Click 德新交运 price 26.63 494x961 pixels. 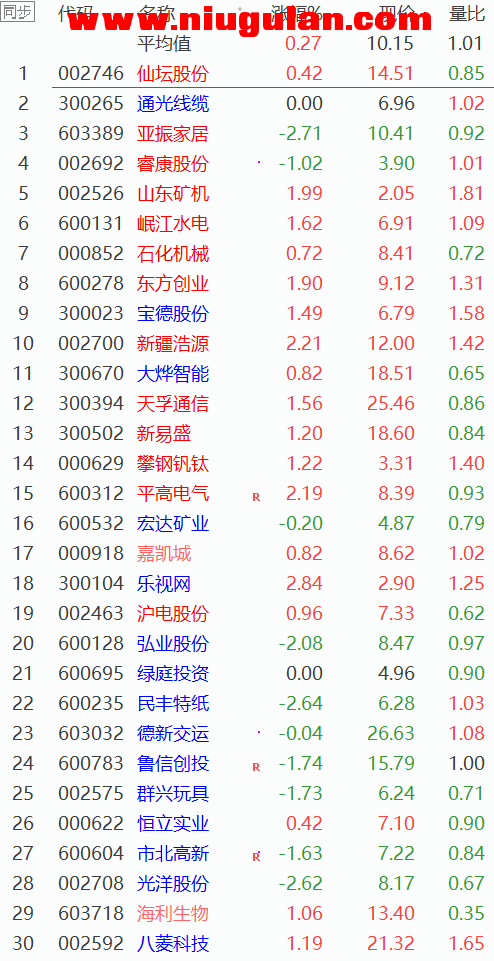tap(391, 734)
